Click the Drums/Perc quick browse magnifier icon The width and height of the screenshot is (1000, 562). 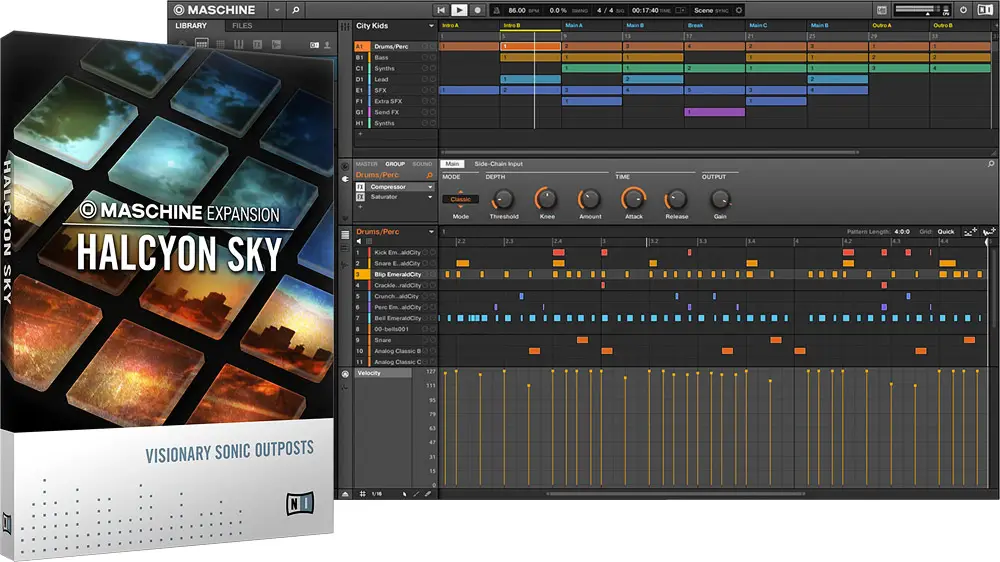[429, 175]
